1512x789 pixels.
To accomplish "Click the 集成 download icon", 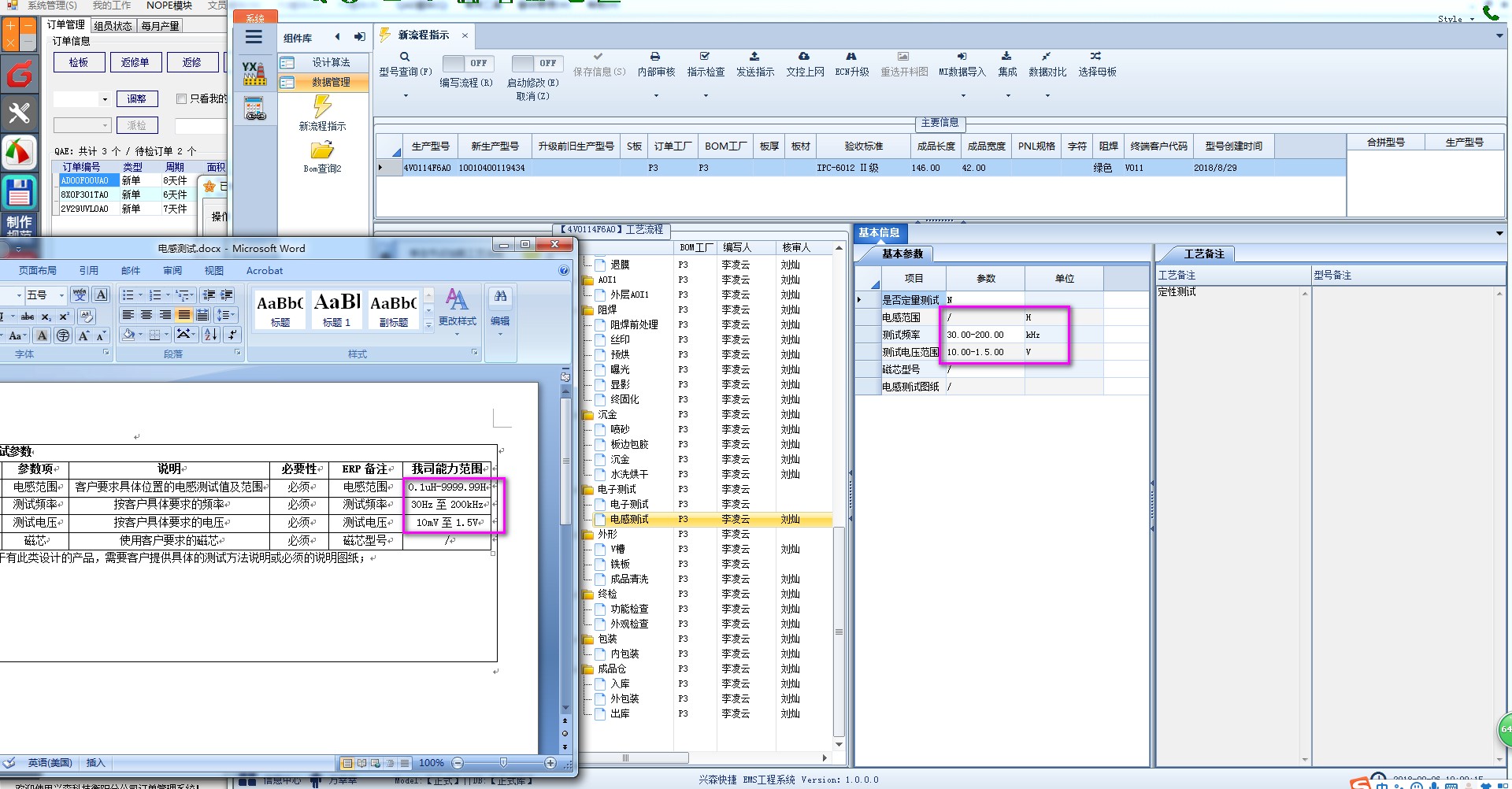I will (x=1006, y=57).
